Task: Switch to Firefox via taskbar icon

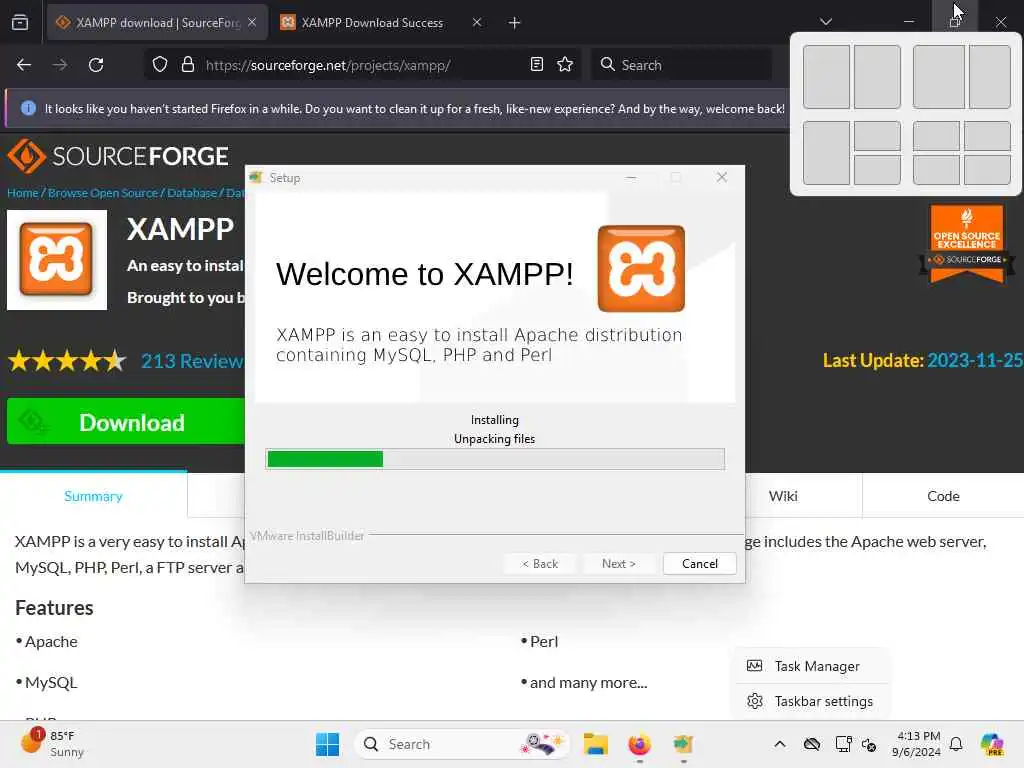Action: (x=639, y=744)
